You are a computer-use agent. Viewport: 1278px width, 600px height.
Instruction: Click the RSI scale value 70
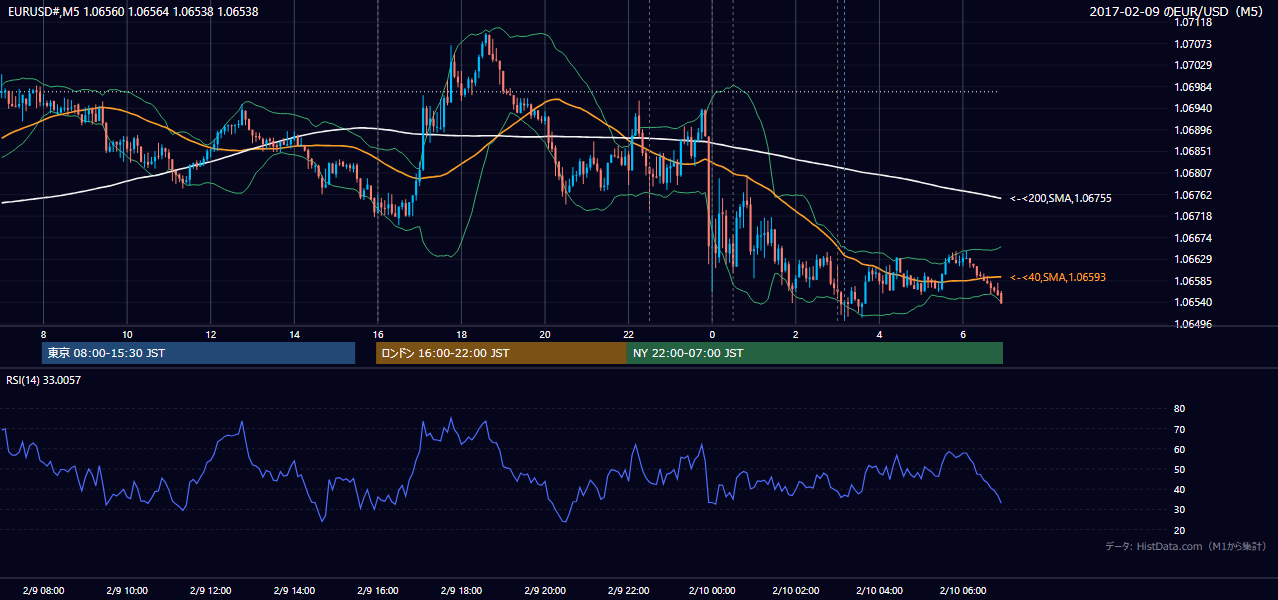(1179, 429)
